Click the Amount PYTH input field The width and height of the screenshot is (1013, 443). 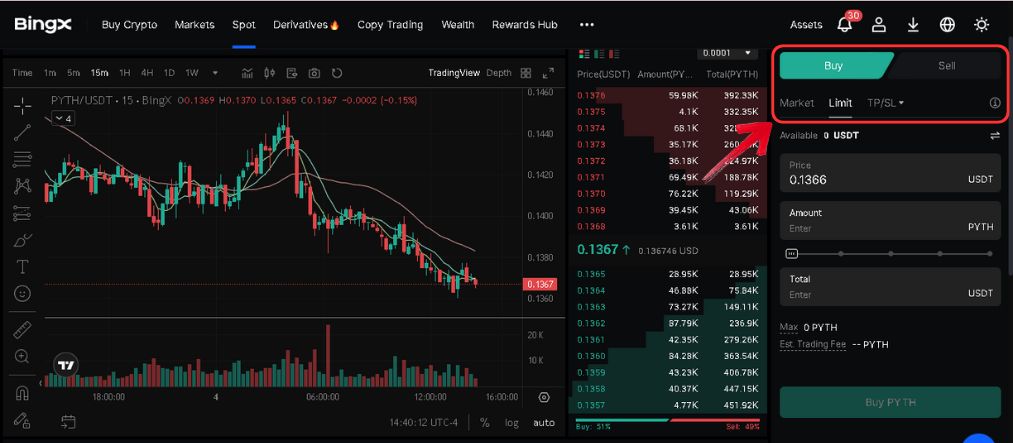890,220
